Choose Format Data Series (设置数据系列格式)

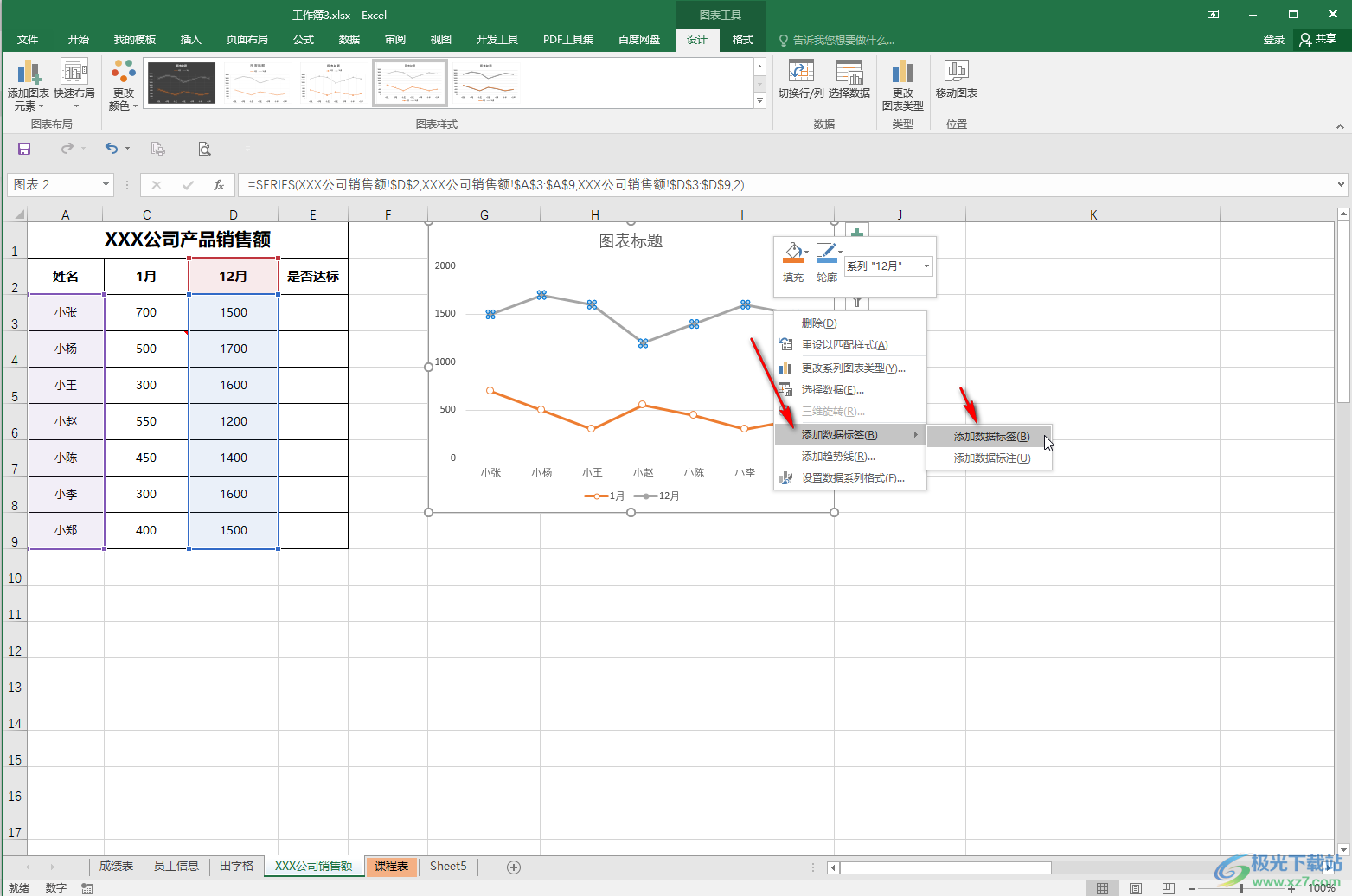(x=851, y=477)
